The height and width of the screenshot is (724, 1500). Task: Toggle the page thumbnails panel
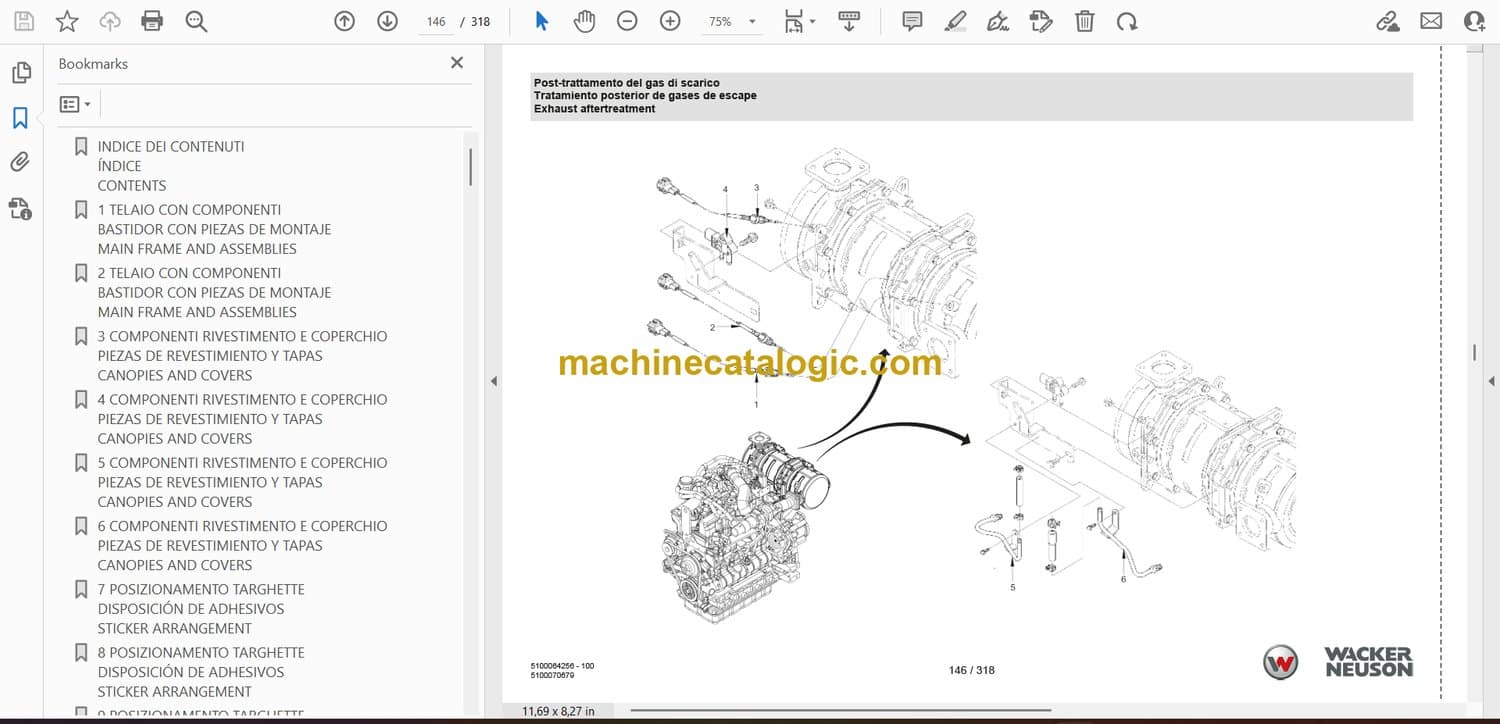tap(20, 73)
